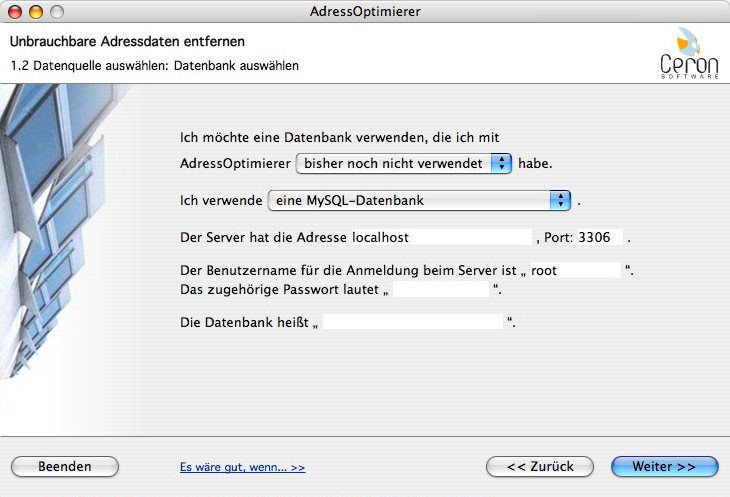This screenshot has height=497, width=730.
Task: Click the '1.2 Datenquelle auswählen' step subtitle
Action: (154, 66)
